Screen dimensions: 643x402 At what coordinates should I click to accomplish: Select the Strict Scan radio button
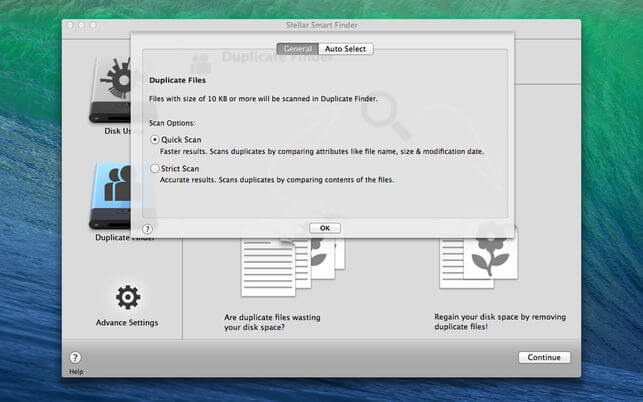coord(155,169)
